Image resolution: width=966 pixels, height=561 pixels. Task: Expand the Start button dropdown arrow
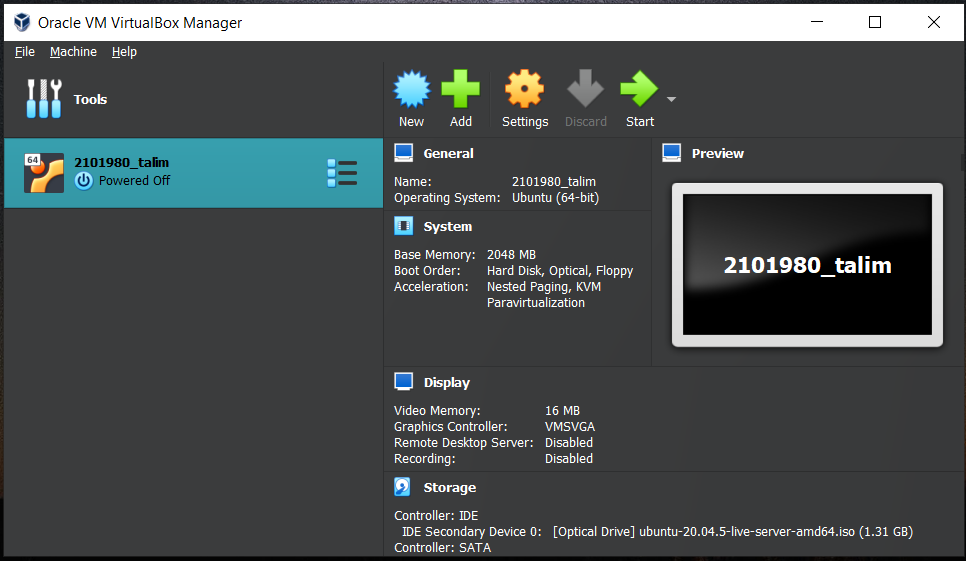coord(672,99)
